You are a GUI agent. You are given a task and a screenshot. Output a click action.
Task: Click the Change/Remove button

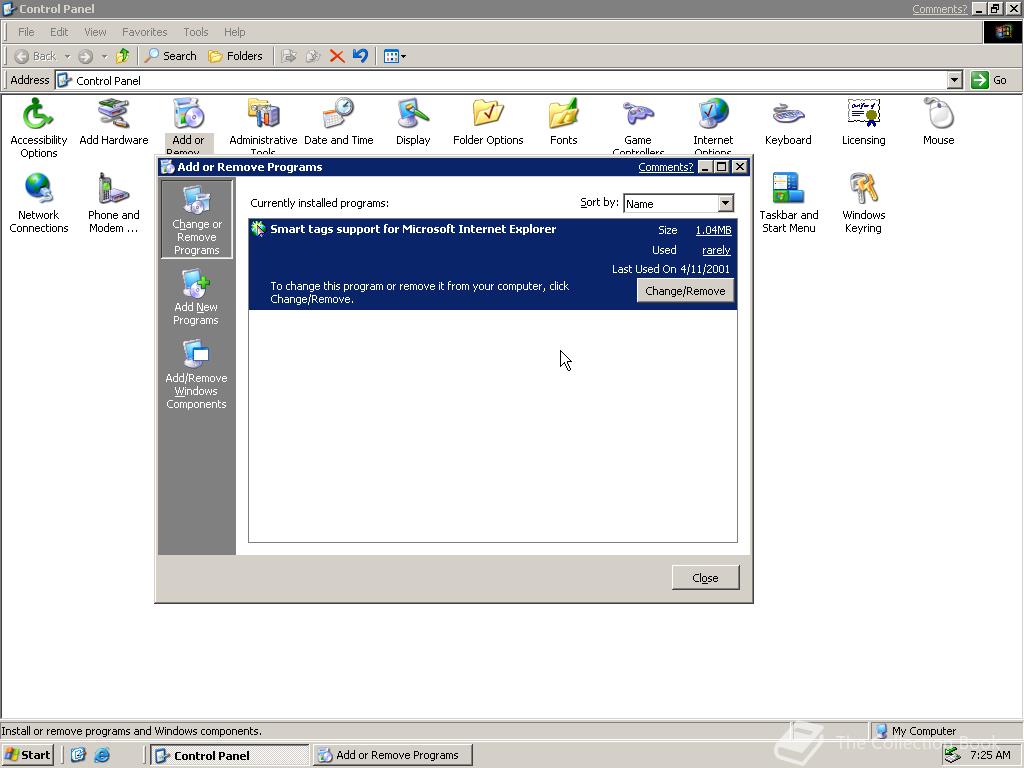point(685,291)
